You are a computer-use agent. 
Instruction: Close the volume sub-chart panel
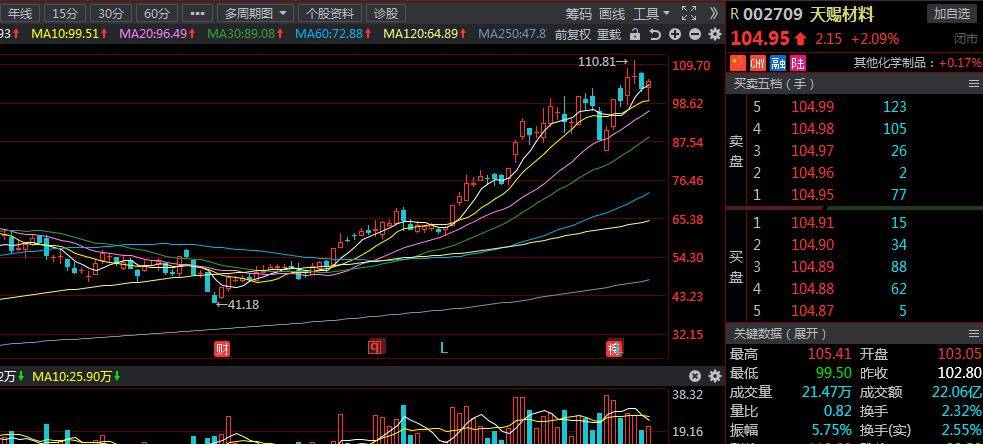point(695,376)
